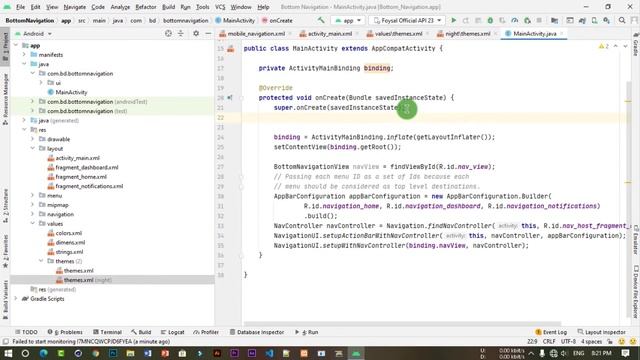Open the Layout Inspector

[601, 332]
